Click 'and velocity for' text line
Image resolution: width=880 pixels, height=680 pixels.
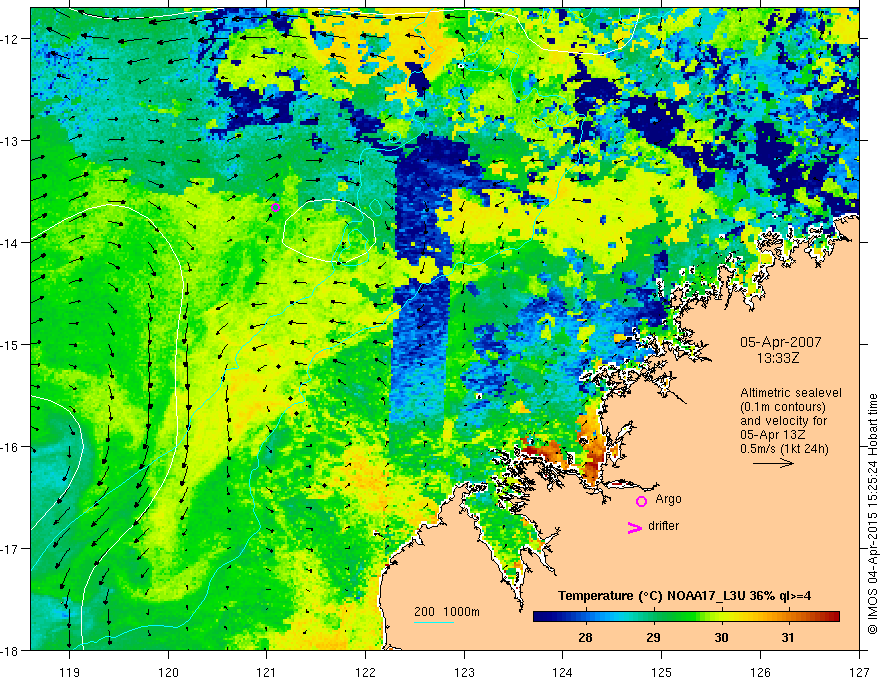click(783, 420)
